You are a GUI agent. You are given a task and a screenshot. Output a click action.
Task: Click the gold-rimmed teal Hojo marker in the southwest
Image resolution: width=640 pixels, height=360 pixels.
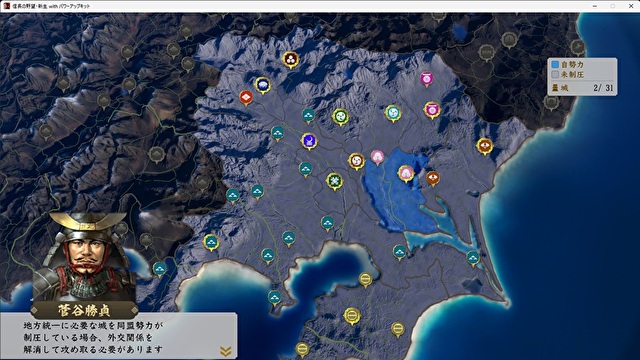[x=211, y=242]
